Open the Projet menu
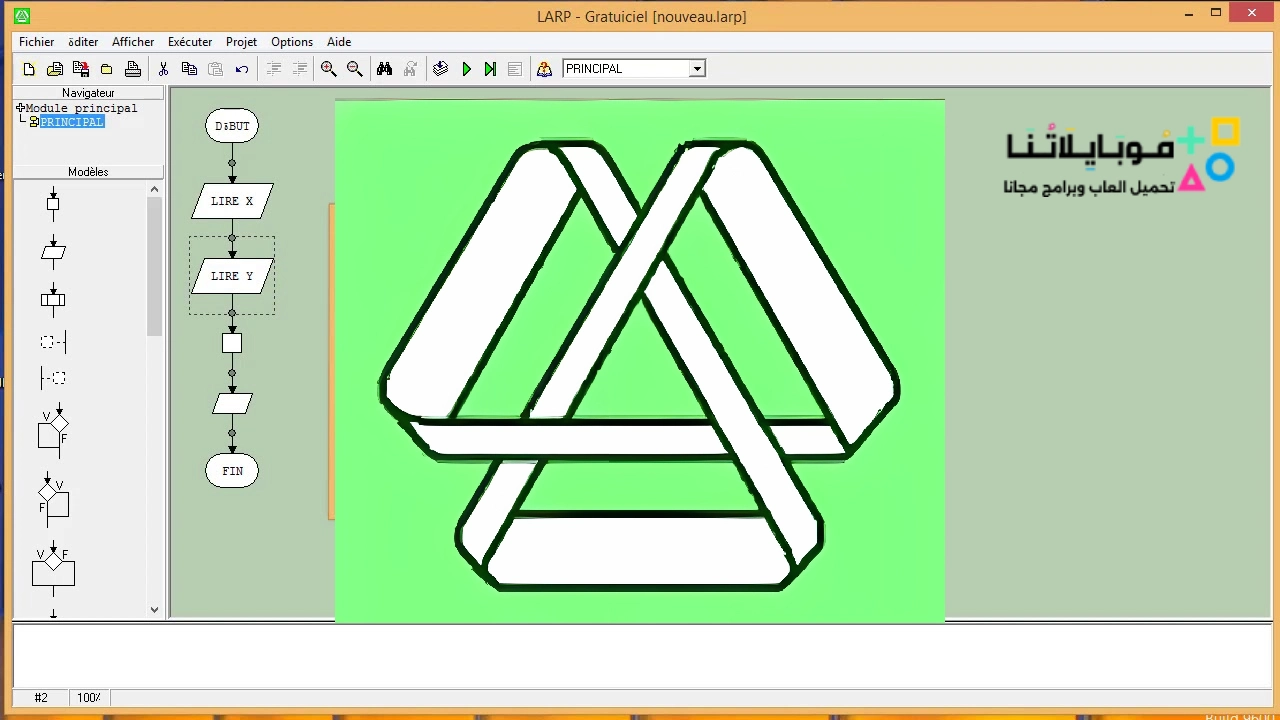The height and width of the screenshot is (720, 1280). (x=241, y=42)
